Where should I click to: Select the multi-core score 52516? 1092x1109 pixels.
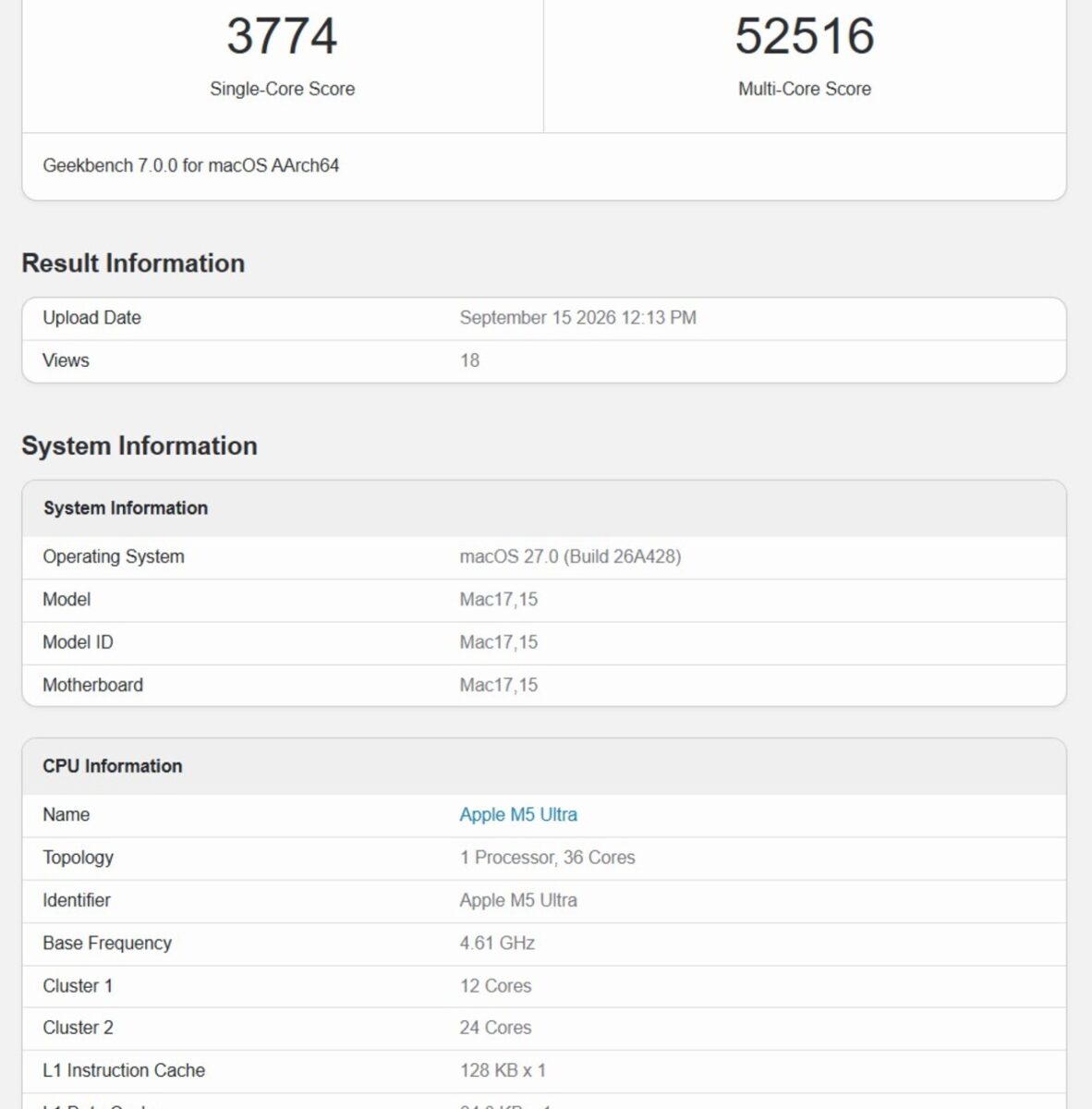[x=805, y=36]
